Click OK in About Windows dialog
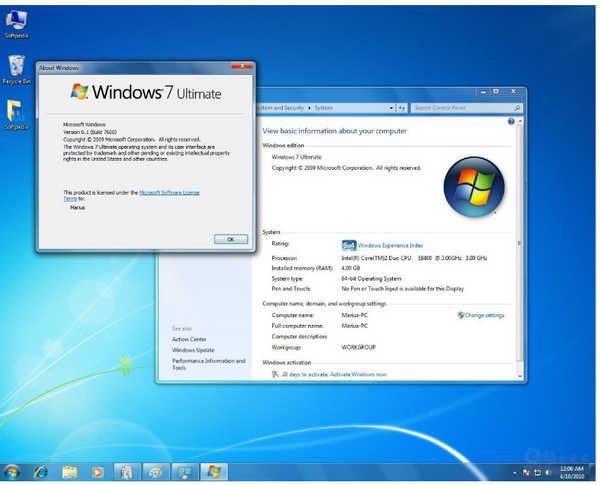This screenshot has height=485, width=600. pos(231,239)
